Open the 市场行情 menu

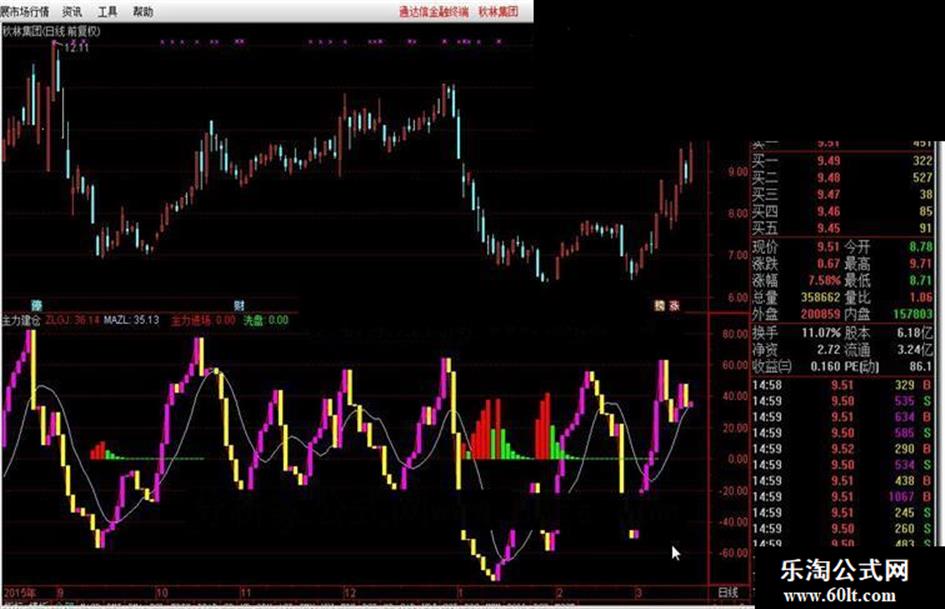point(26,11)
